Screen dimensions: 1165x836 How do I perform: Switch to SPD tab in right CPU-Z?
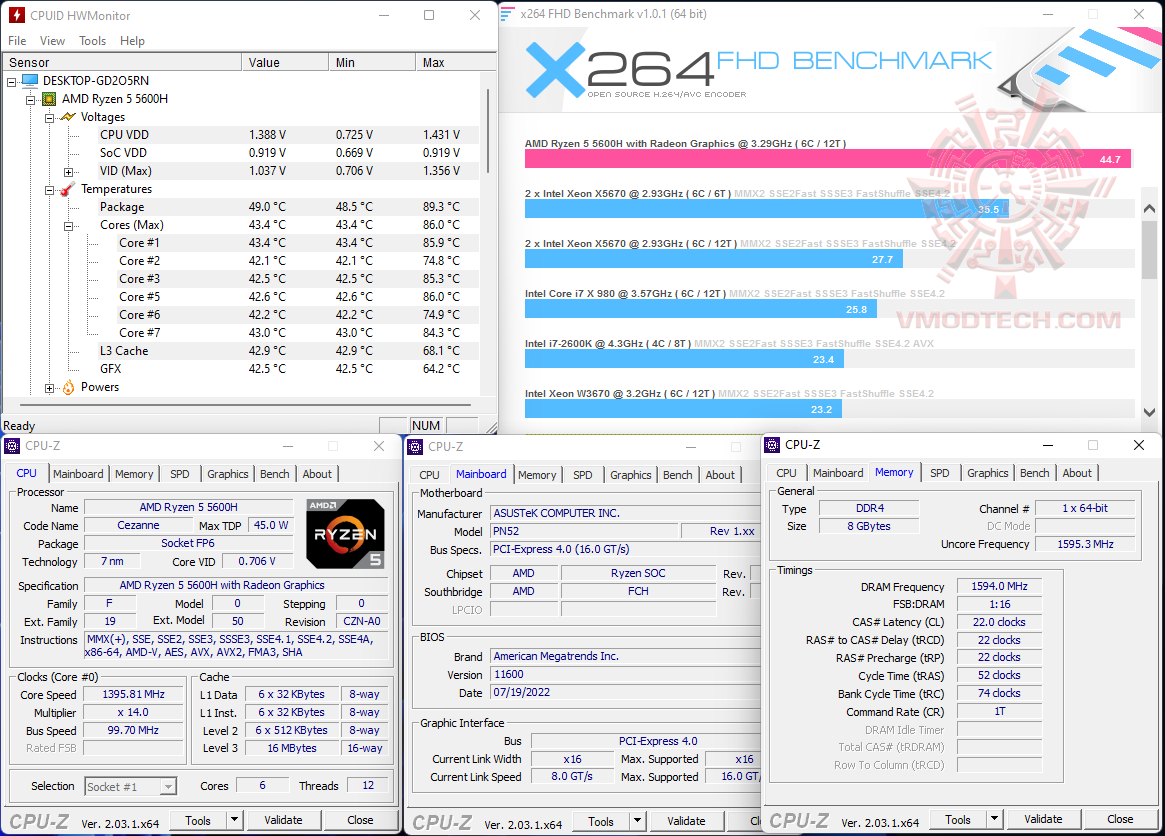coord(940,473)
